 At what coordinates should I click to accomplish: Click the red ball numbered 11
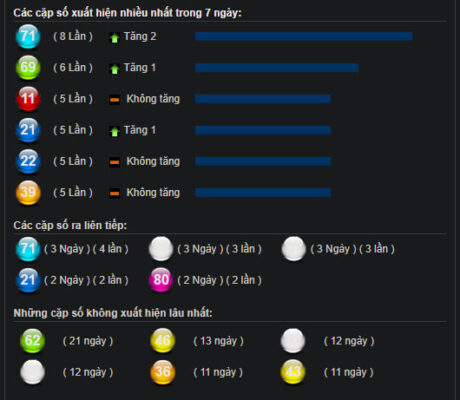pos(28,99)
